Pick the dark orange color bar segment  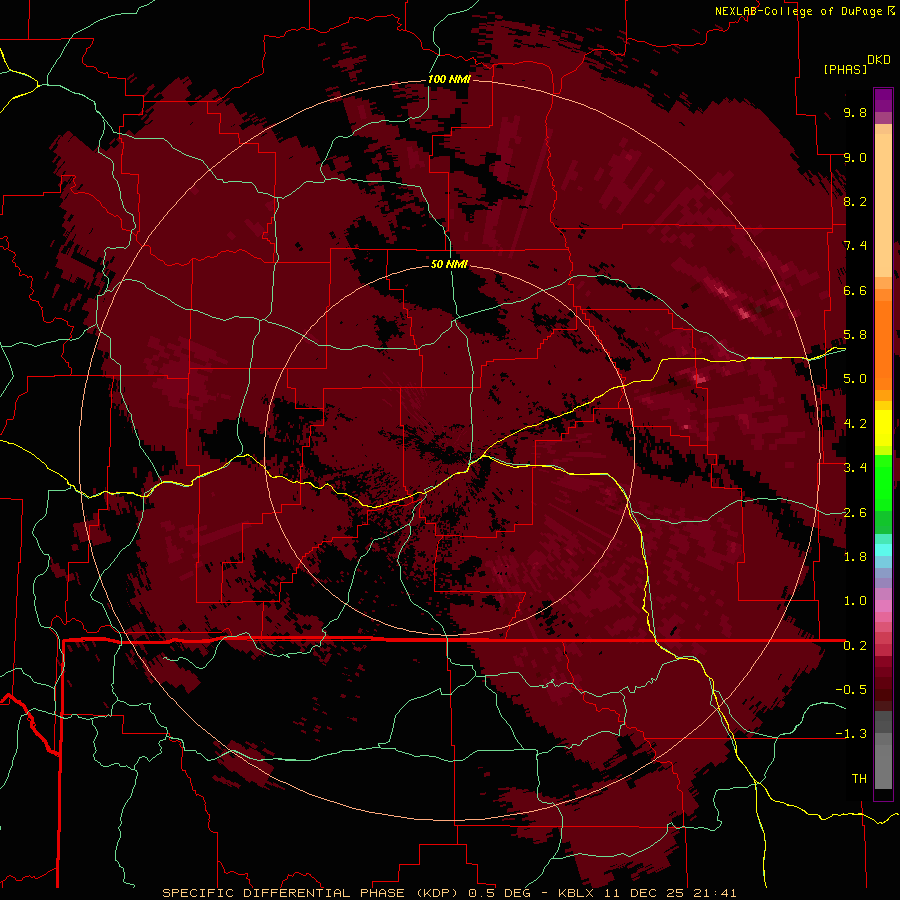tap(883, 345)
